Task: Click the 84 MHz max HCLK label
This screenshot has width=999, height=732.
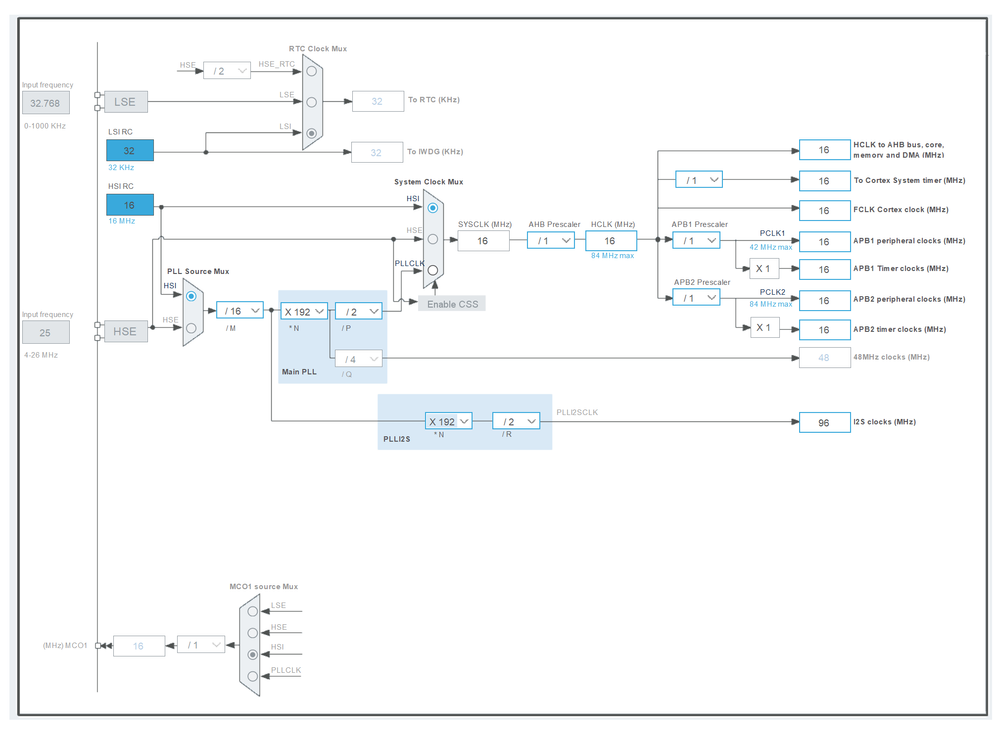Action: (x=612, y=255)
